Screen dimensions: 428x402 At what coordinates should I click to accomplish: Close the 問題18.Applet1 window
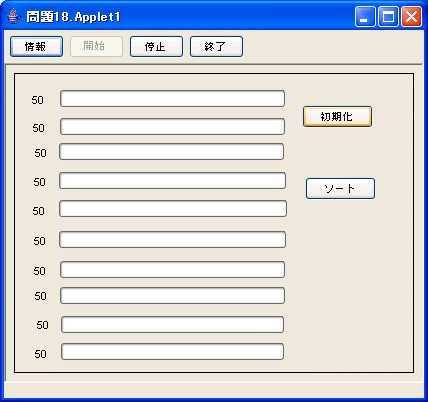[411, 16]
